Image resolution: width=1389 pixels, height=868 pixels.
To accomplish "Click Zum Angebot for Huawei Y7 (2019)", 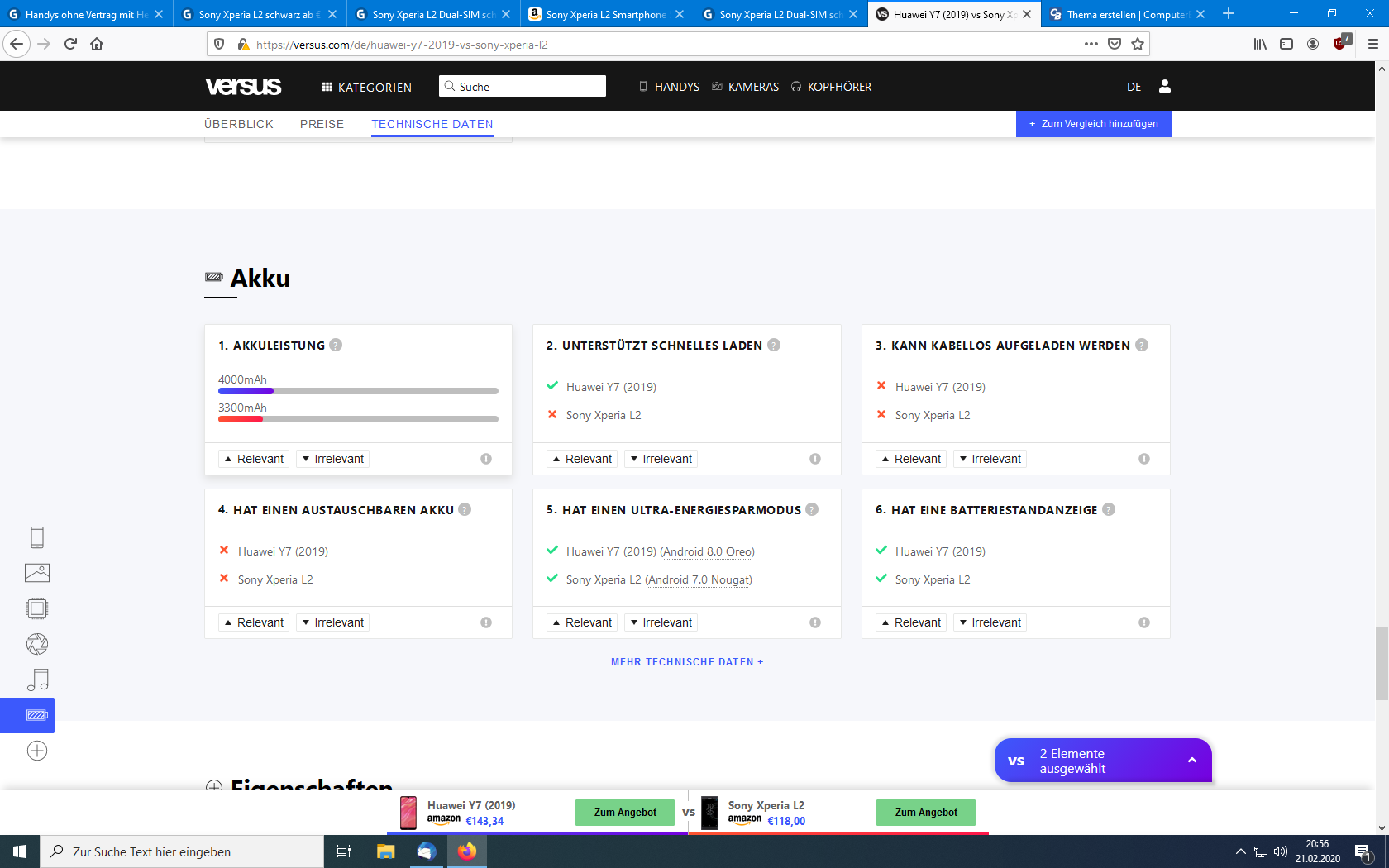I will [625, 813].
